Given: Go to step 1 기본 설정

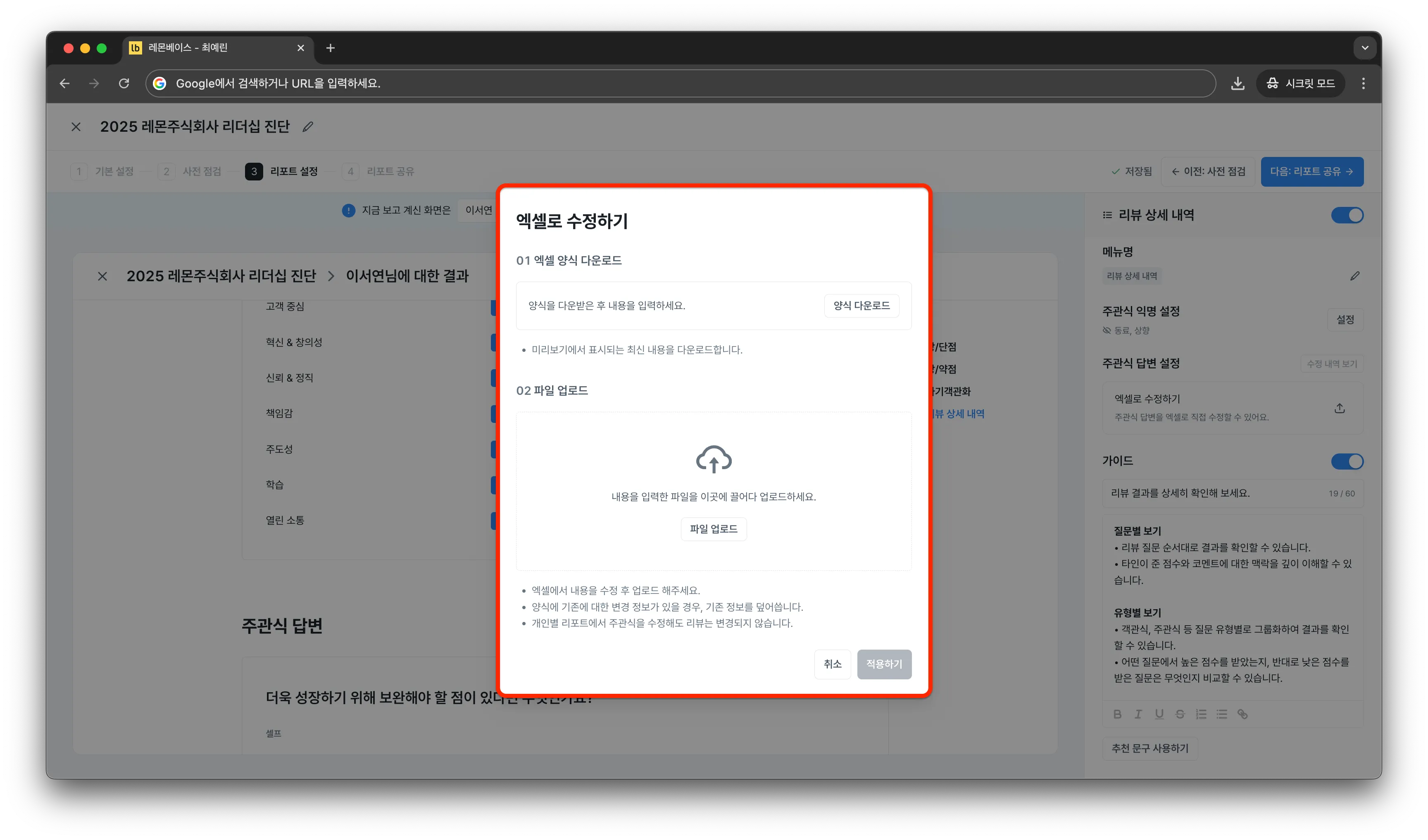Looking at the screenshot, I should click(x=102, y=171).
